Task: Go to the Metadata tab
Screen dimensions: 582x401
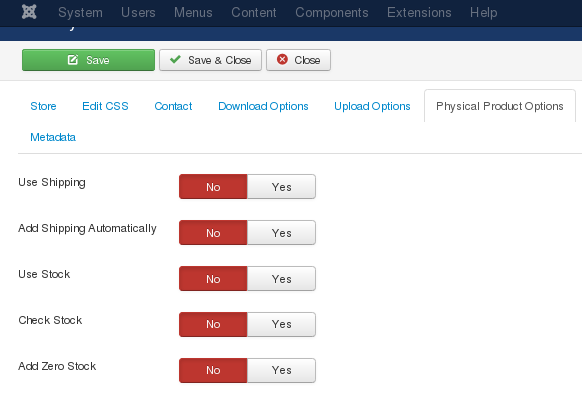Action: tap(53, 137)
